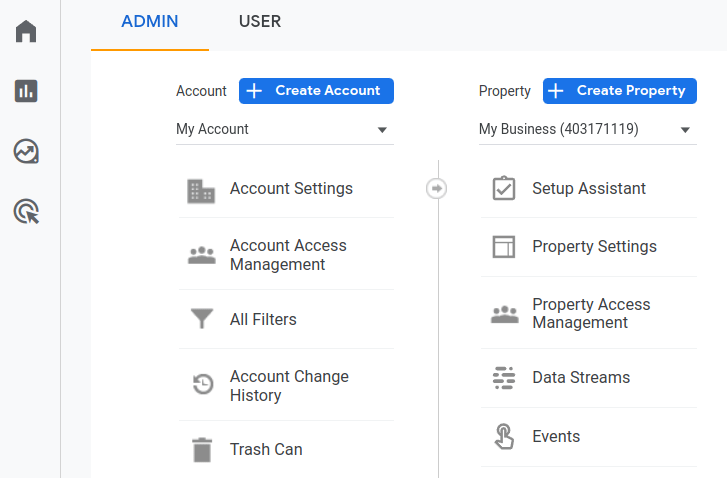This screenshot has height=478, width=727.
Task: Click the All Filters funnel icon
Action: [202, 320]
